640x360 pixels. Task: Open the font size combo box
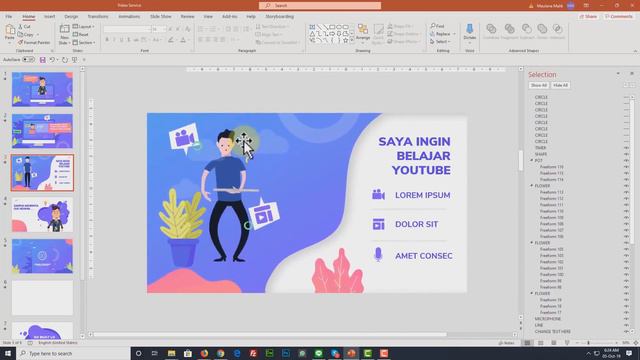pos(158,29)
